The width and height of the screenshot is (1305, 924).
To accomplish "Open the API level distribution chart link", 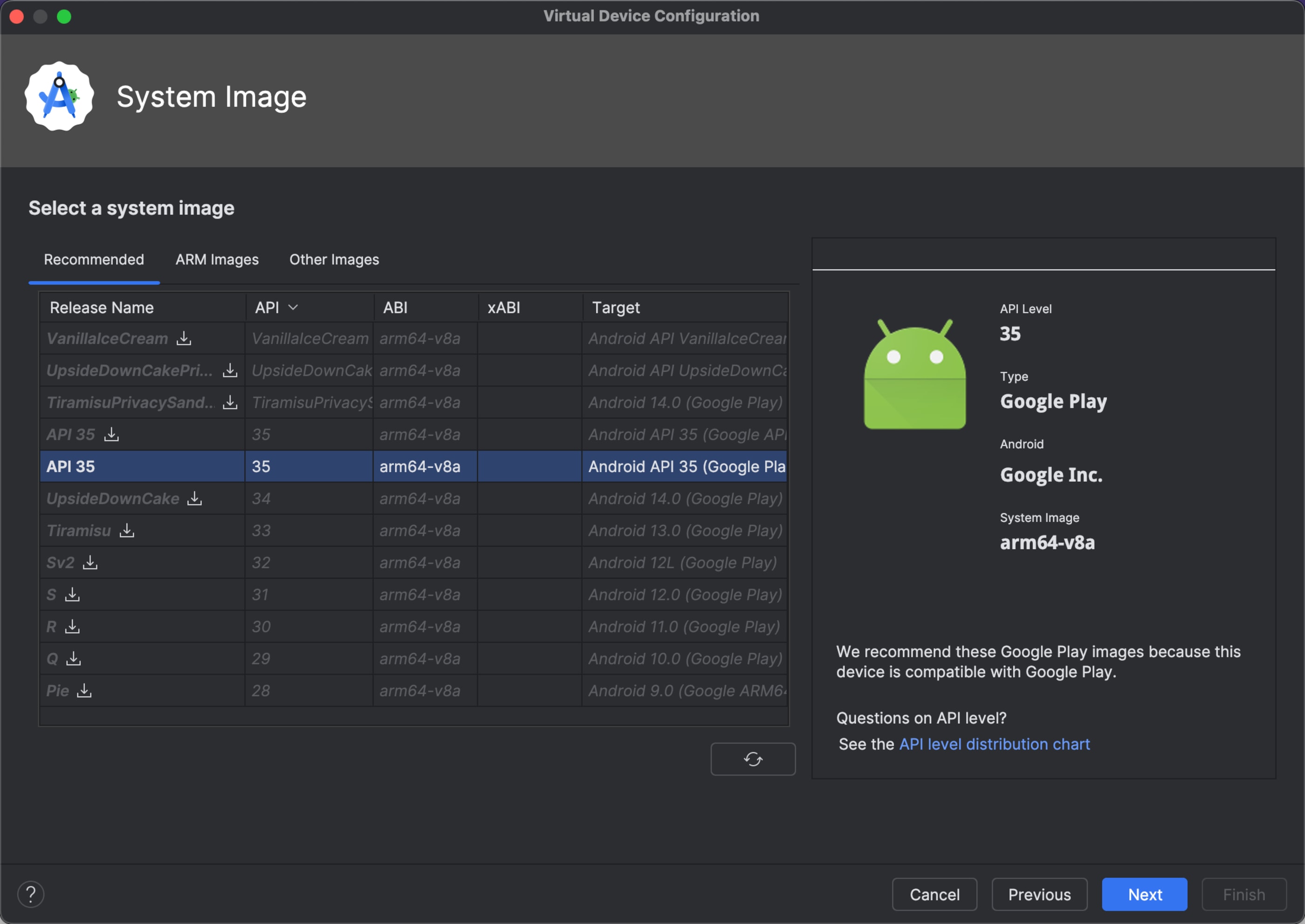I will coord(994,744).
